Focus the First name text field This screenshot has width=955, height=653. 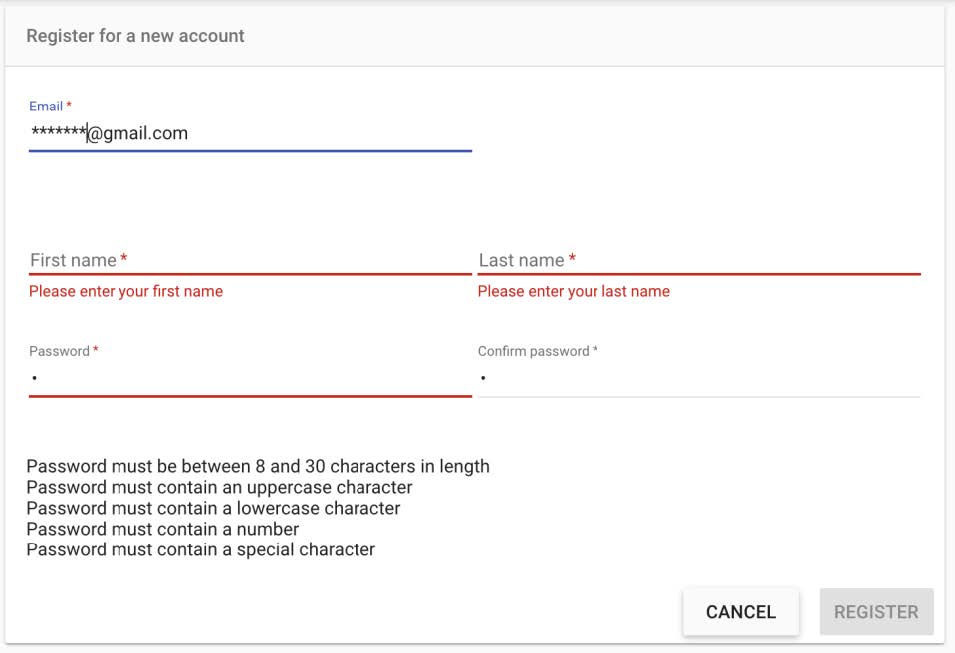[x=250, y=260]
